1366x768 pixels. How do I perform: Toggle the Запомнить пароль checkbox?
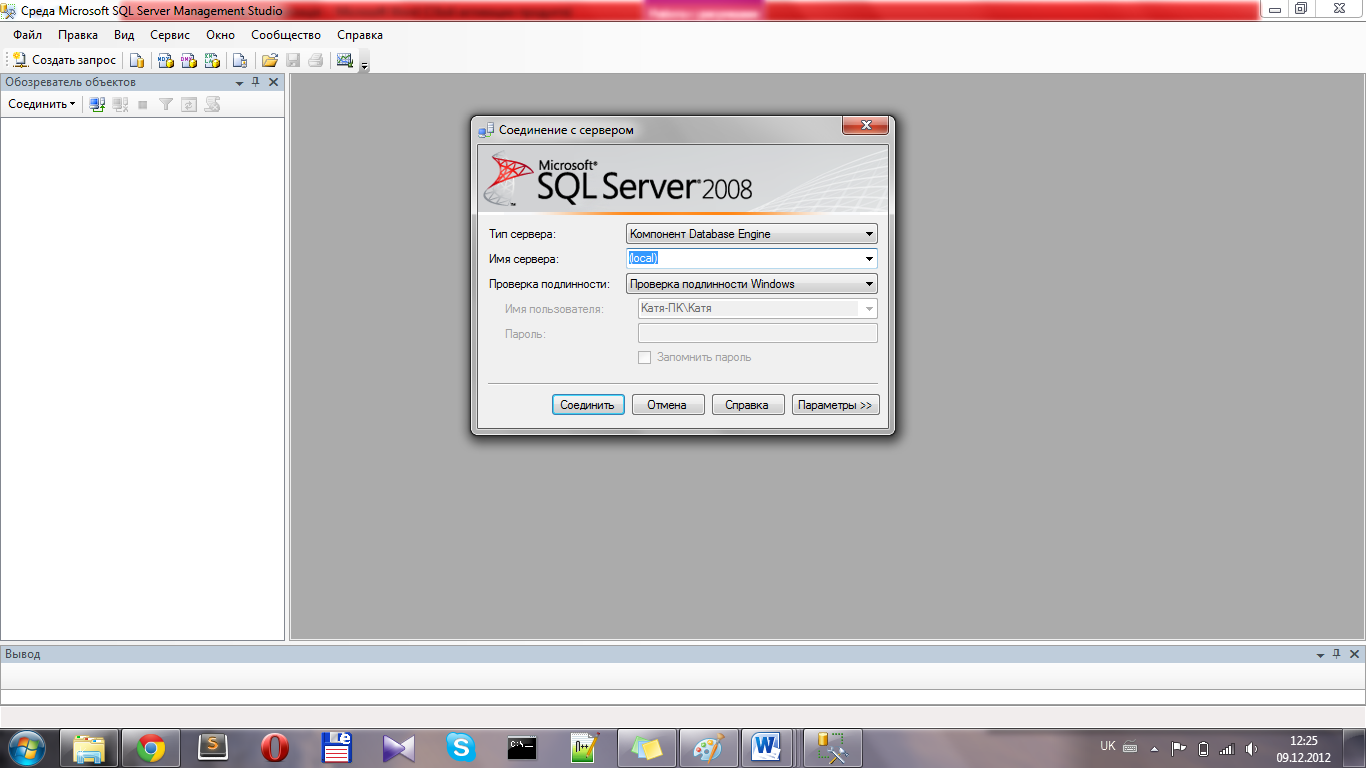(645, 357)
